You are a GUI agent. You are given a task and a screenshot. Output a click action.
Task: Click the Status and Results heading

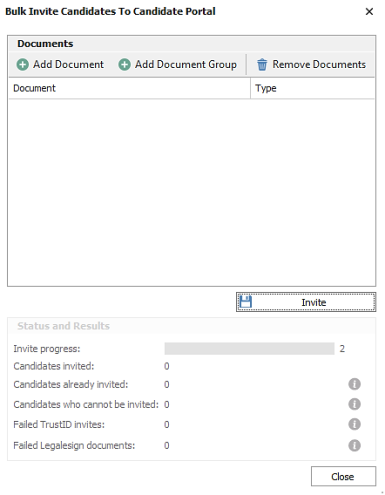(63, 326)
